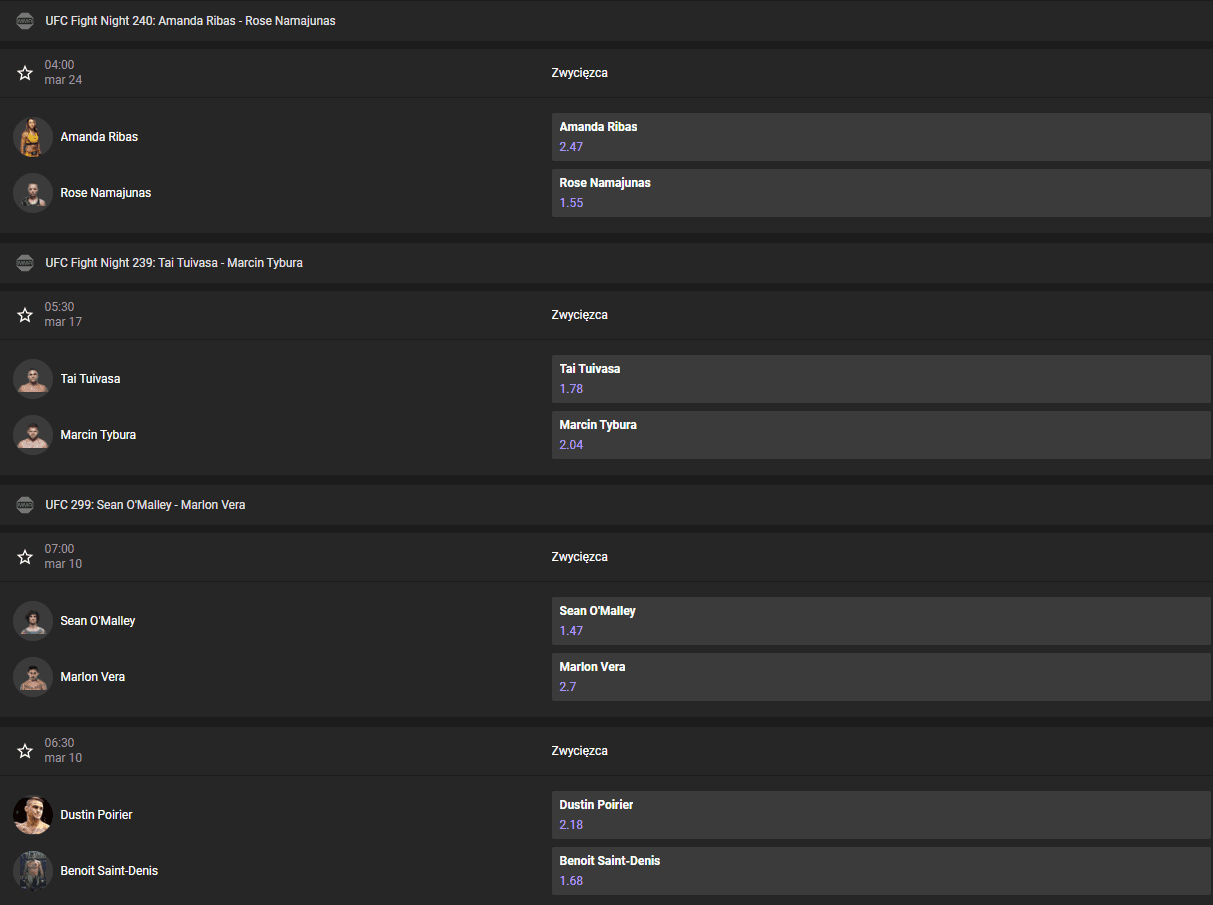Bet on Rose Namajunas at 1.55

(881, 193)
